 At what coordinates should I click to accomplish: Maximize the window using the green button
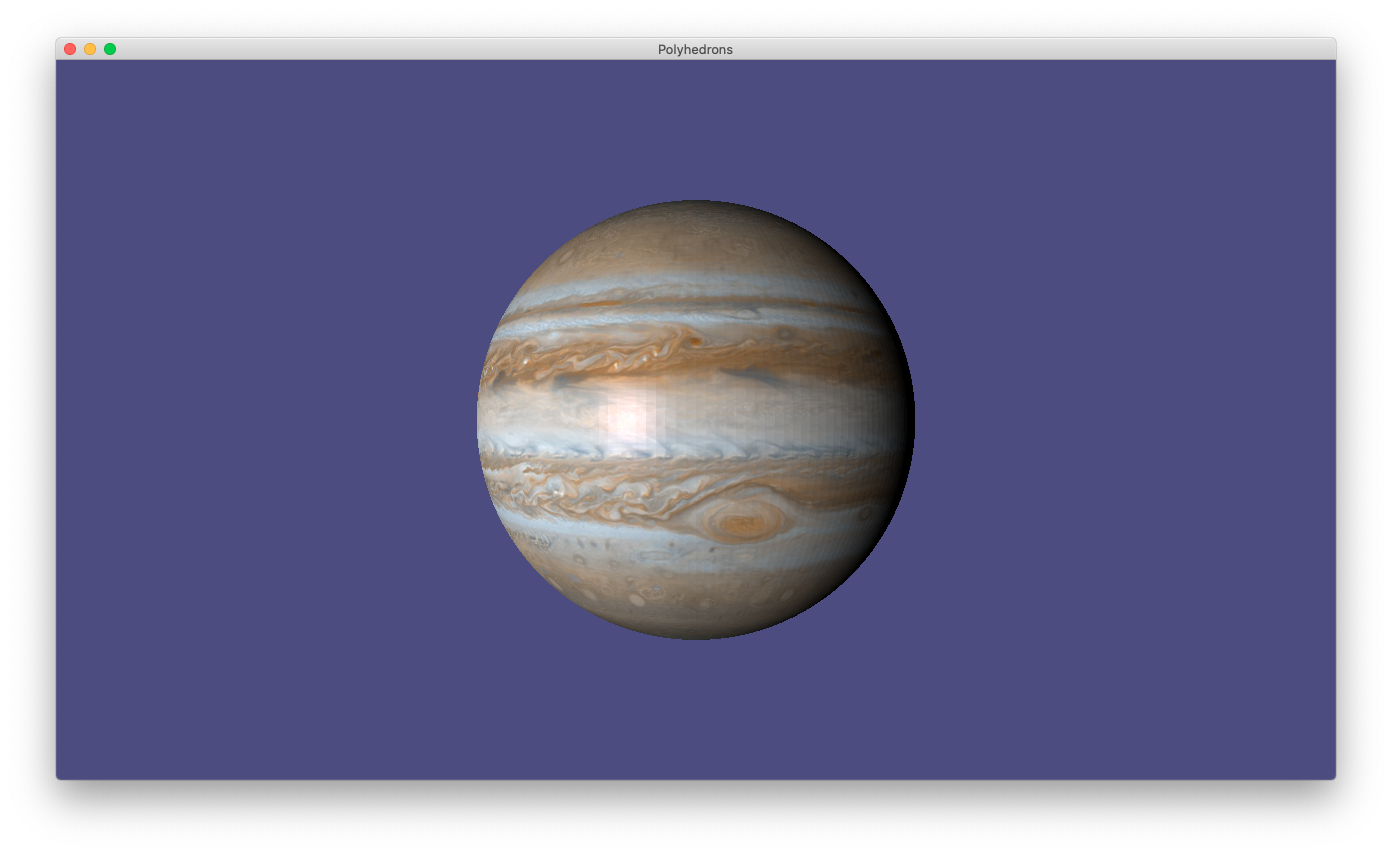tap(110, 49)
